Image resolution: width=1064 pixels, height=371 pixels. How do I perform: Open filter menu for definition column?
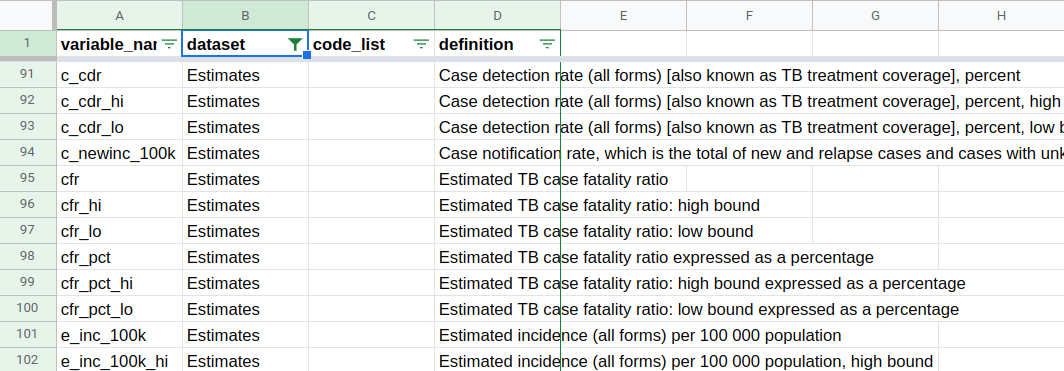pyautogui.click(x=547, y=44)
